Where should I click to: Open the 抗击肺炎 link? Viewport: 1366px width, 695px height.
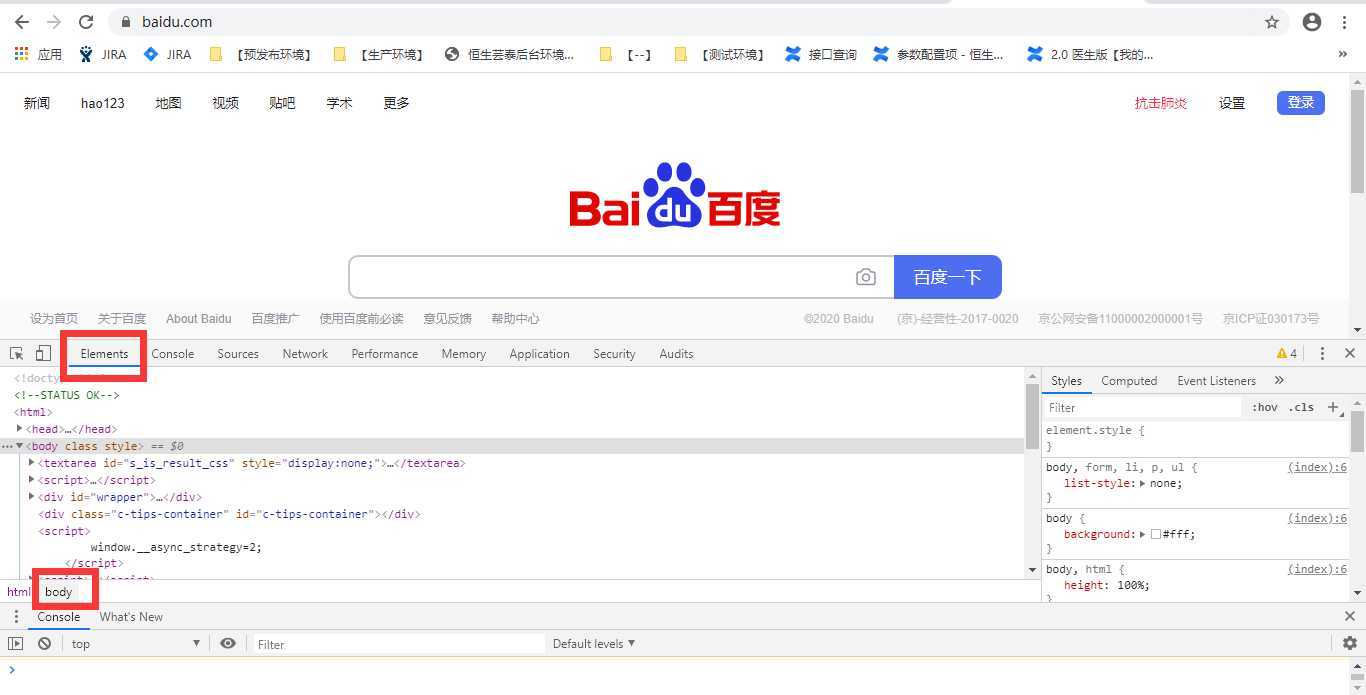(x=1161, y=102)
